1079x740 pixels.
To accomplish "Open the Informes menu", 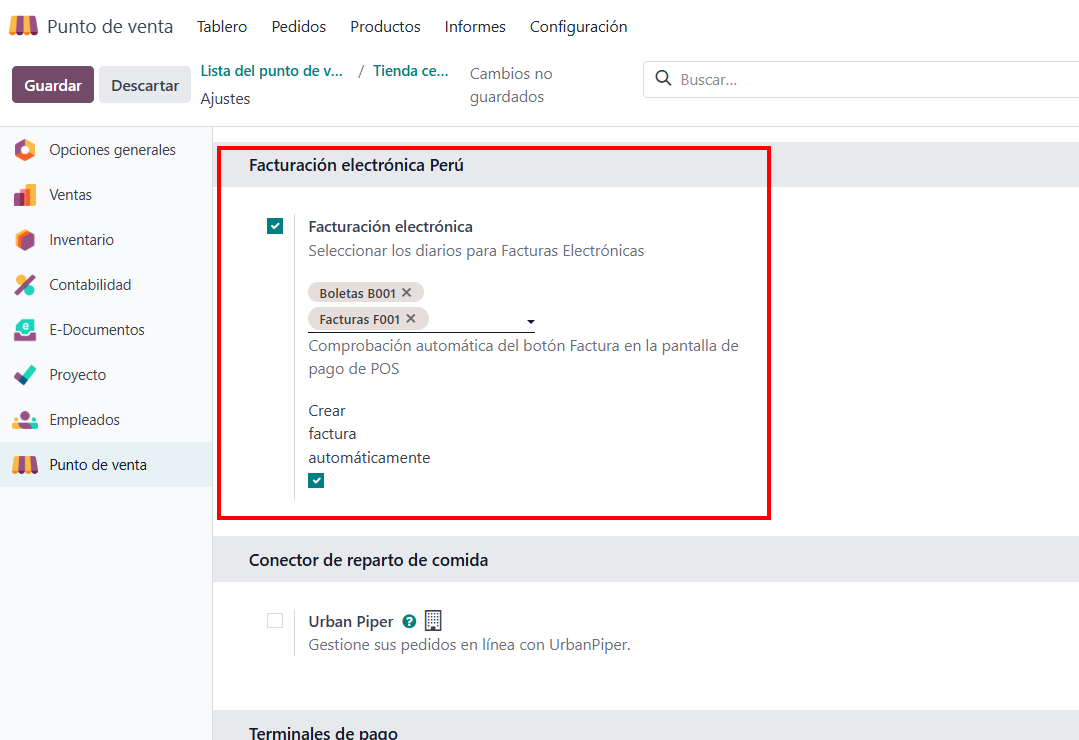I will [x=475, y=27].
